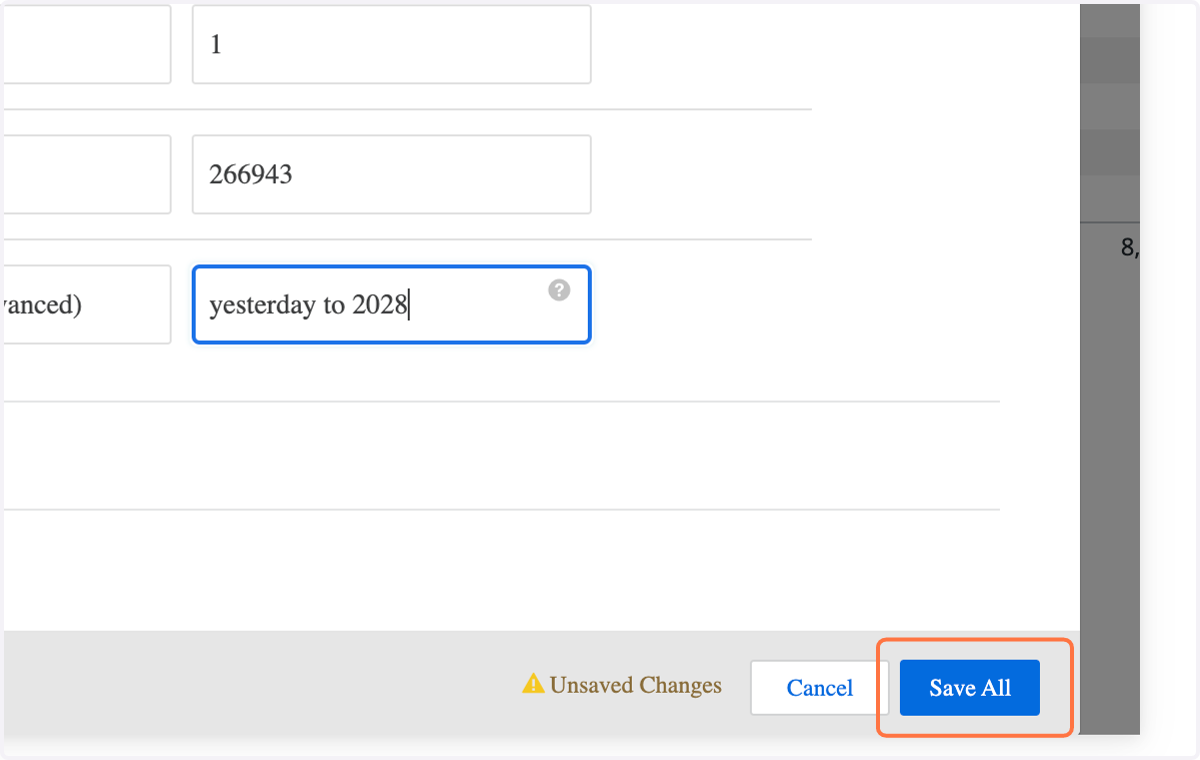Click the Cancel button
The width and height of the screenshot is (1200, 760).
pyautogui.click(x=819, y=688)
